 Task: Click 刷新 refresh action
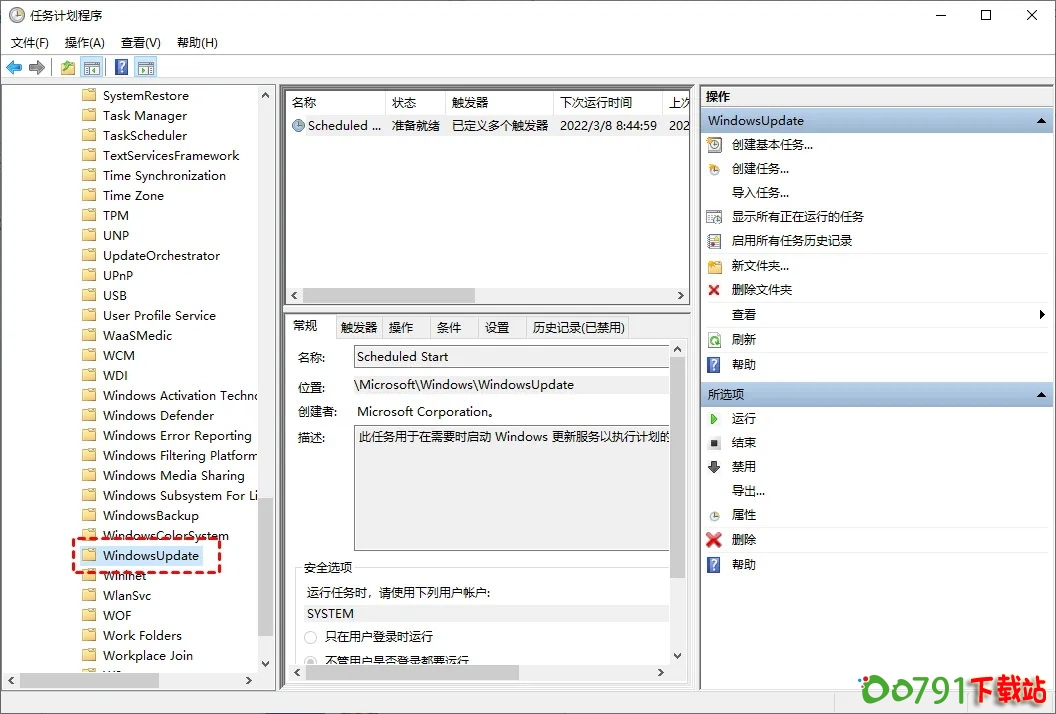pos(743,340)
